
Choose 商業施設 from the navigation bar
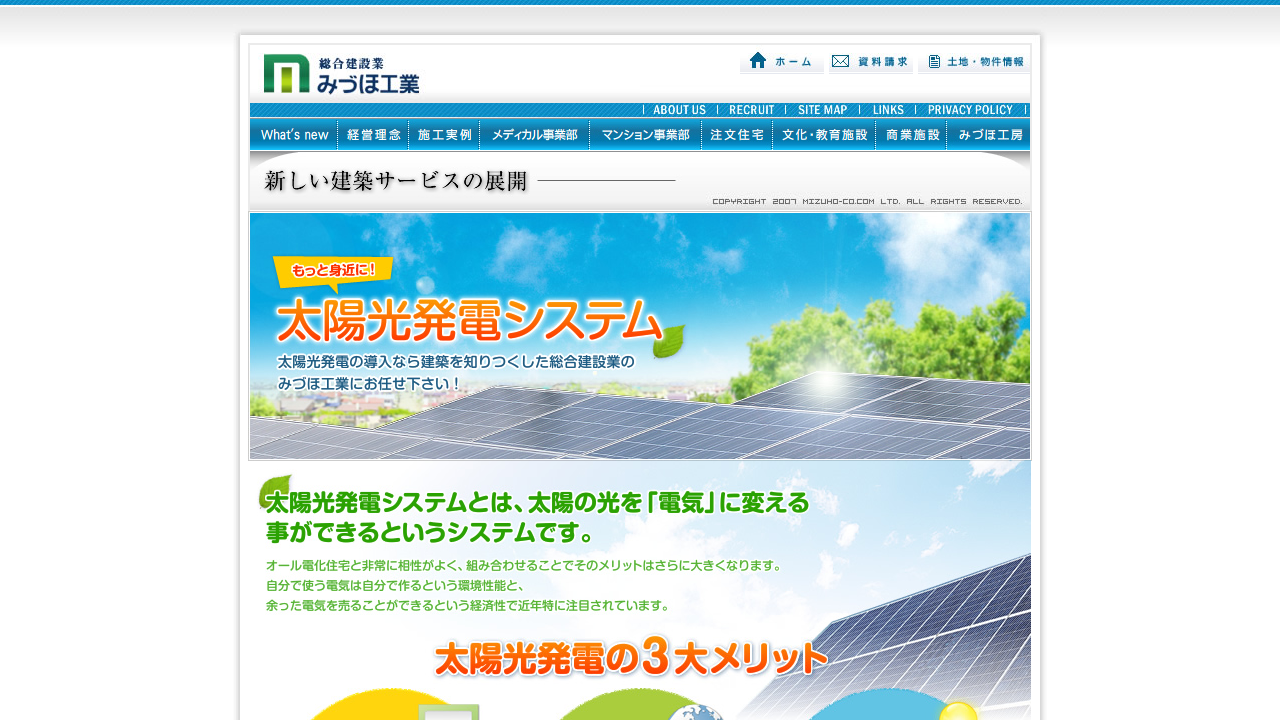point(911,135)
